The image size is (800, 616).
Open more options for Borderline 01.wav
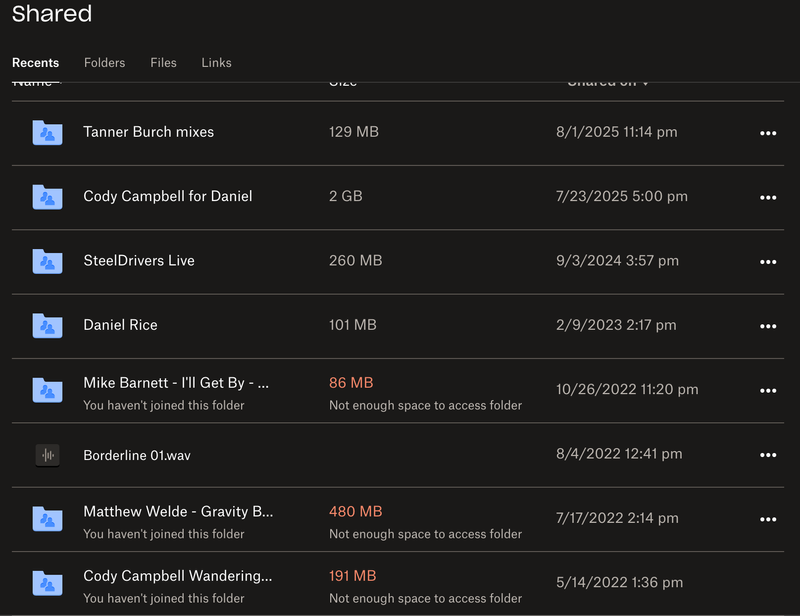click(768, 455)
